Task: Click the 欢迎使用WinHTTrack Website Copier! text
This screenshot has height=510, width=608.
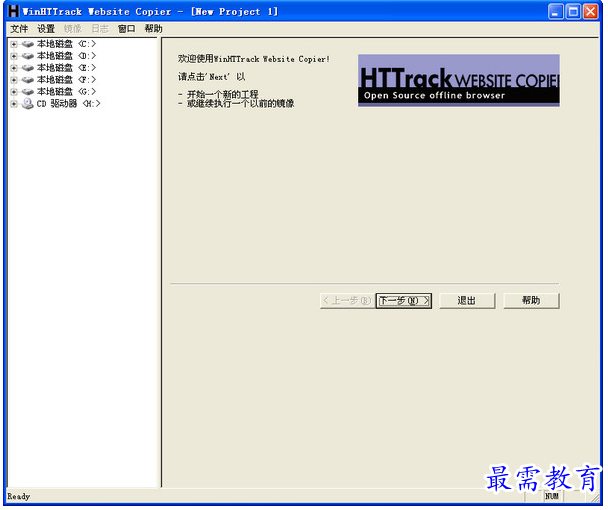Action: click(x=254, y=59)
